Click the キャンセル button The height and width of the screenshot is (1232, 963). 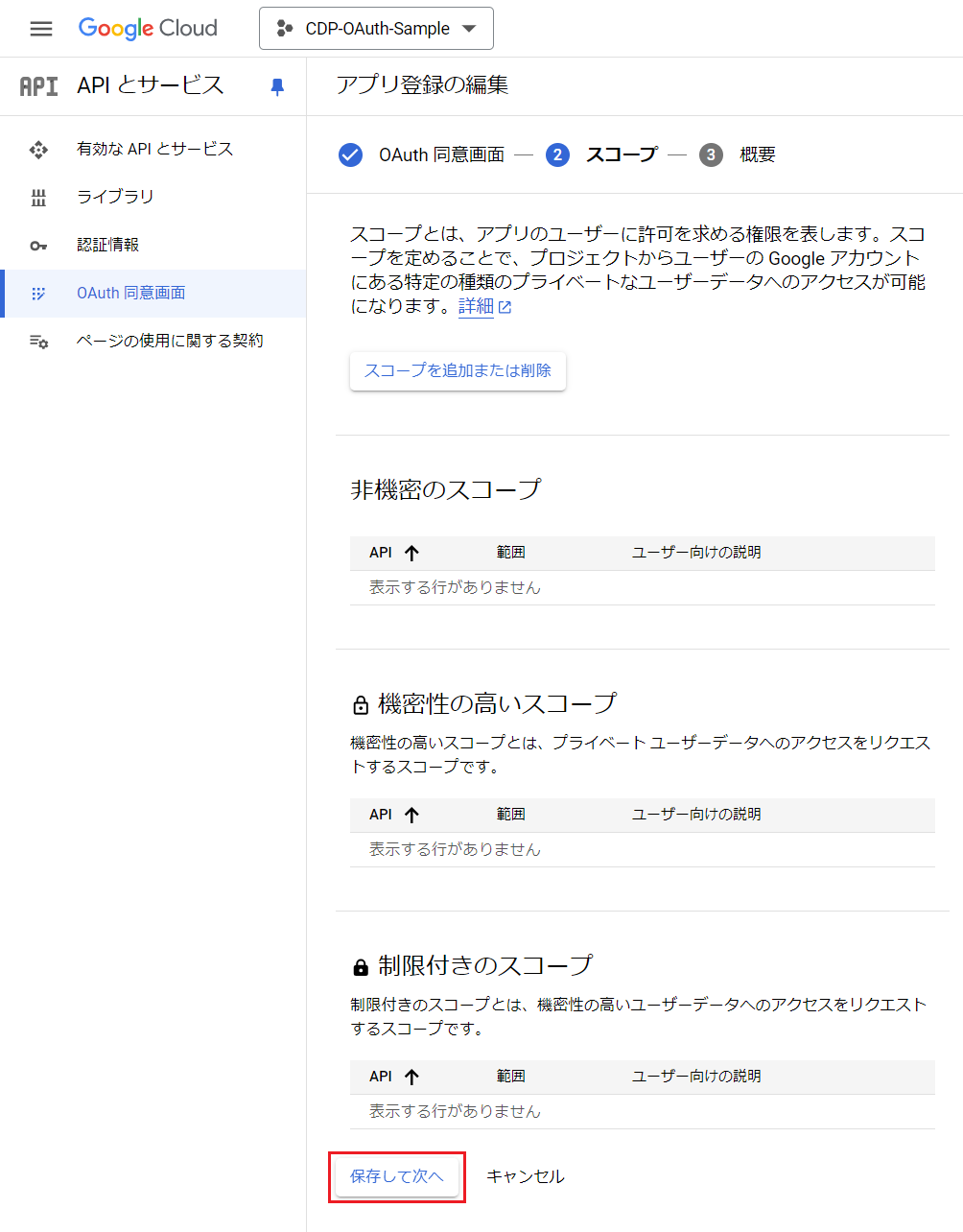tap(525, 1176)
